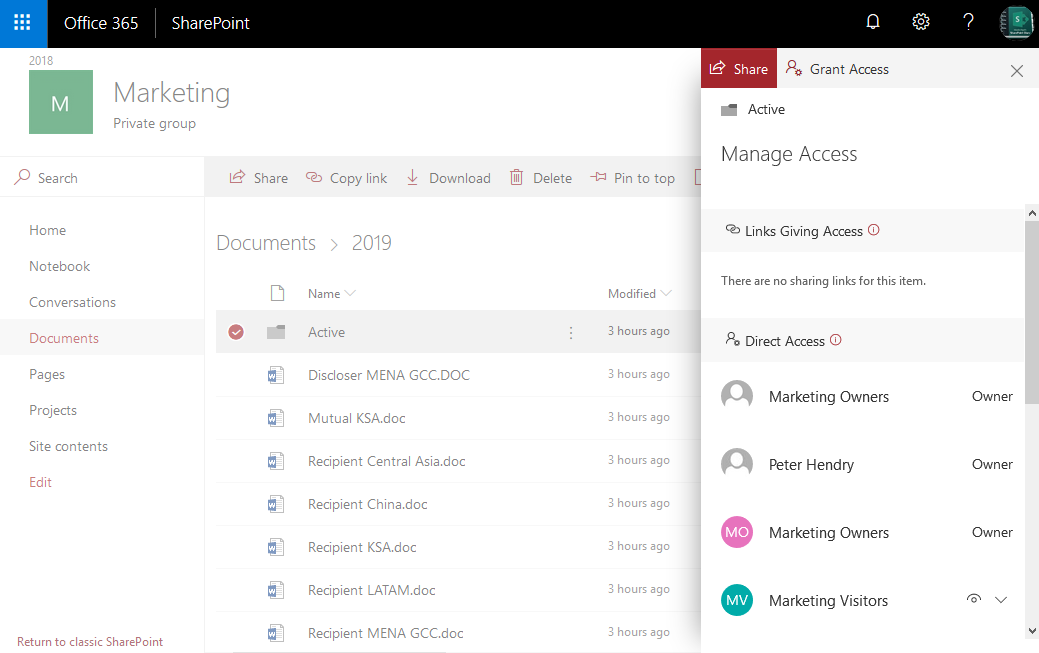Switch to the Conversations section
The height and width of the screenshot is (653, 1039).
[72, 301]
